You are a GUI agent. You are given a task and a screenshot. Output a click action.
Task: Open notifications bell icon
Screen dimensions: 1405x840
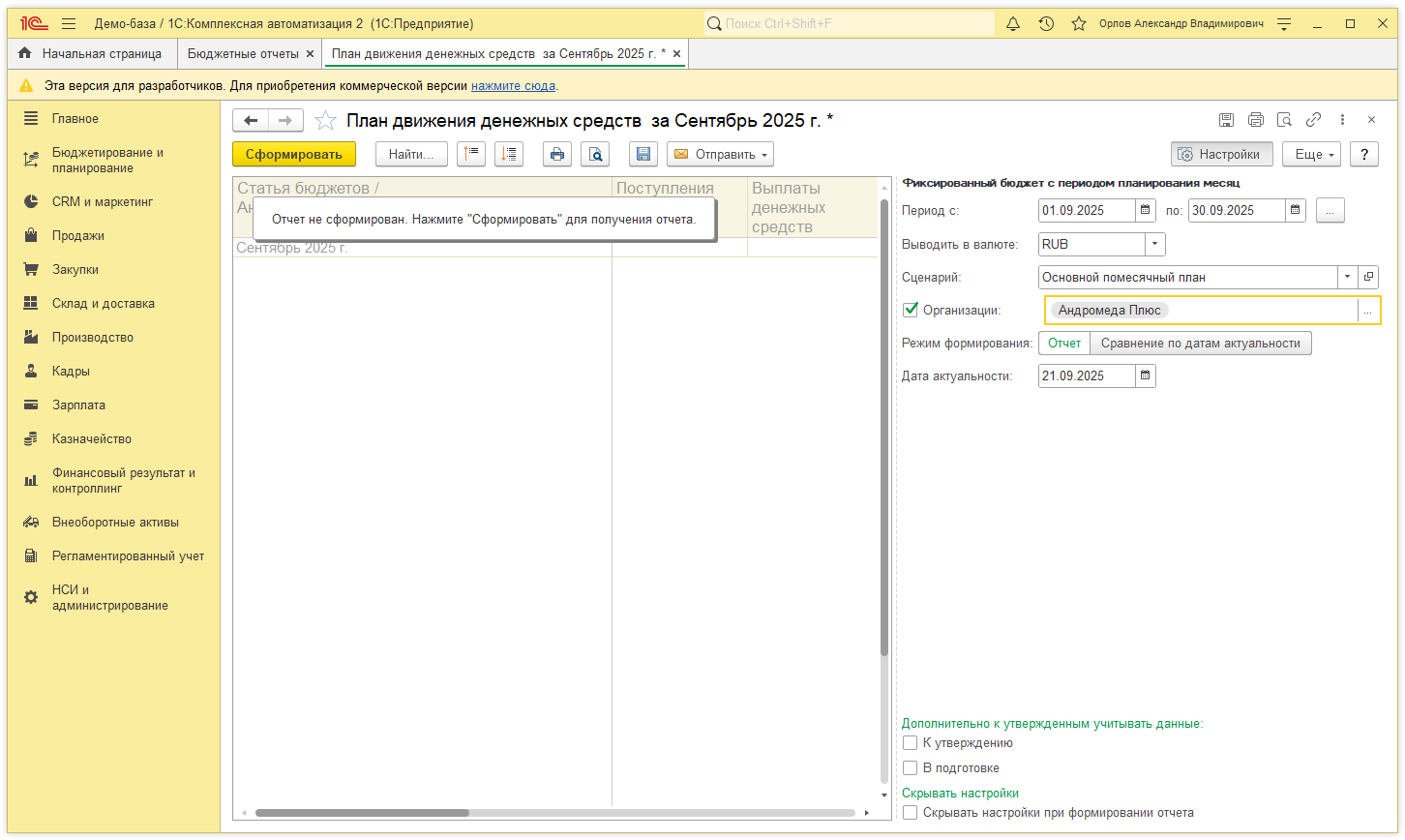(1013, 23)
